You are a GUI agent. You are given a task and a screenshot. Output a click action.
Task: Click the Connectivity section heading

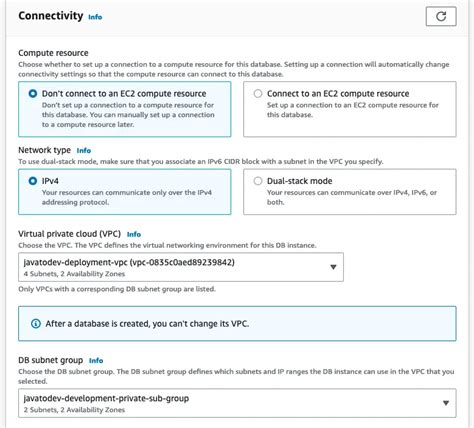pos(51,16)
